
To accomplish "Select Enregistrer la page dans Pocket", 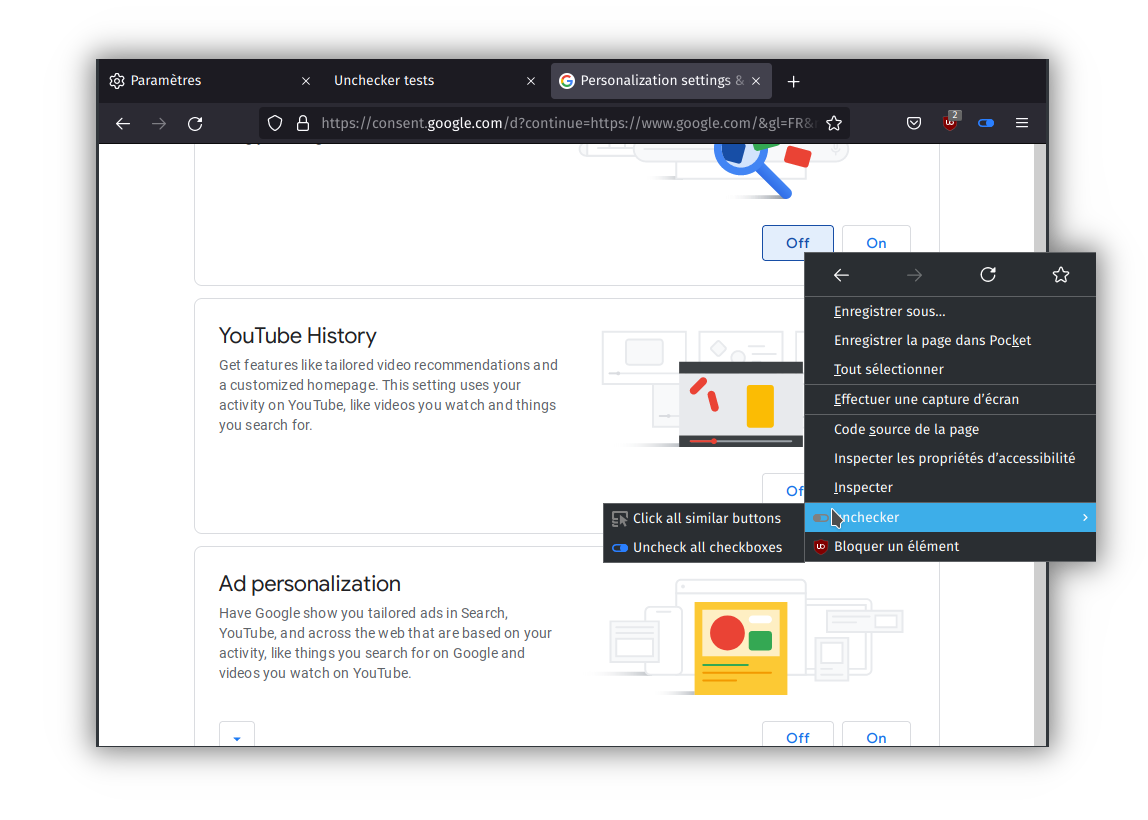I will pyautogui.click(x=950, y=340).
